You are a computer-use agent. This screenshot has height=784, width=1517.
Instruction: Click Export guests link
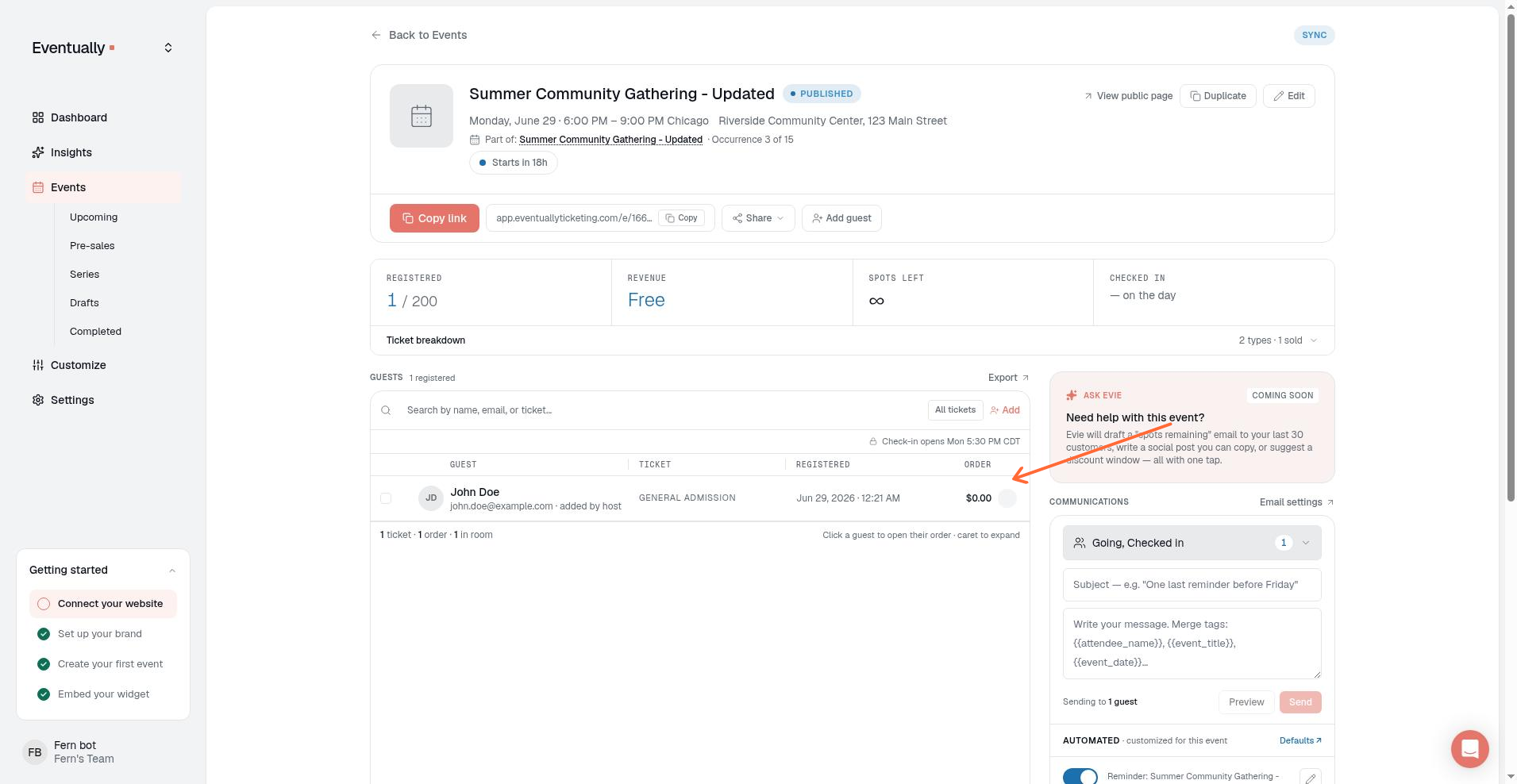(1008, 378)
